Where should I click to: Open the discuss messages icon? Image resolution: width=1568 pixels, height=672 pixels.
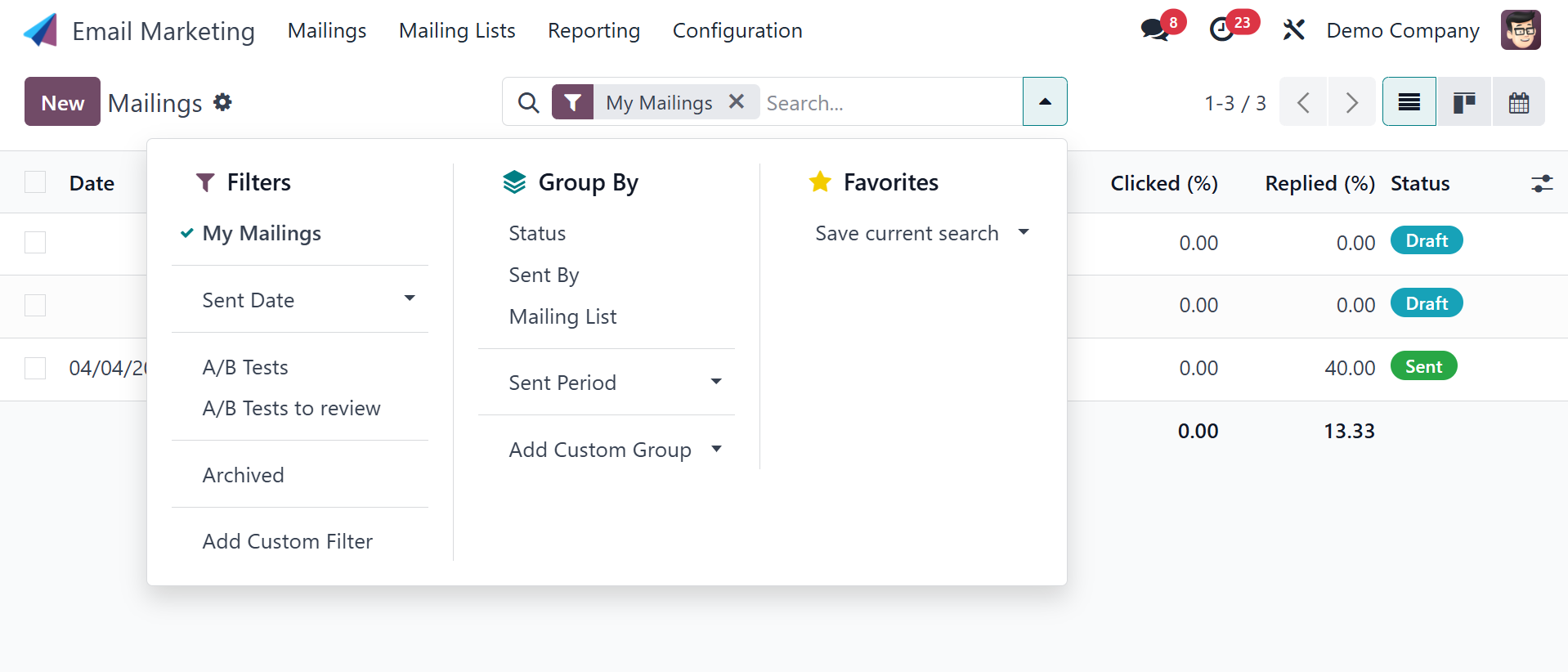(x=1154, y=30)
